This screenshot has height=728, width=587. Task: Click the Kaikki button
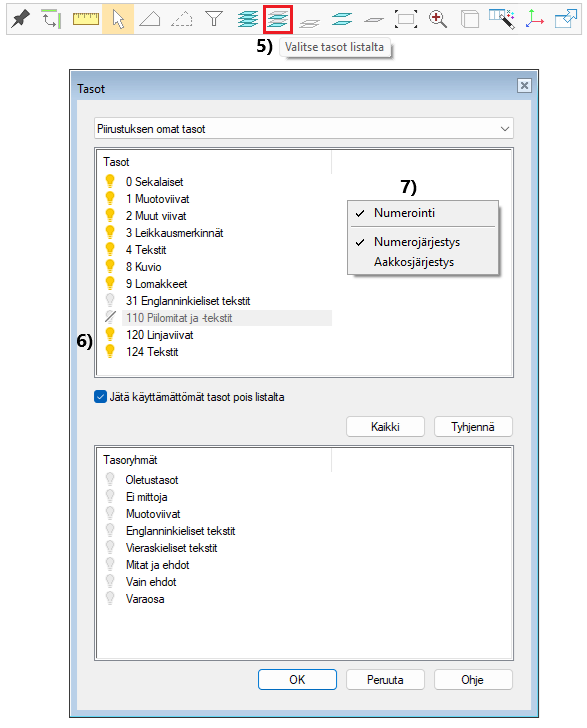click(x=385, y=427)
